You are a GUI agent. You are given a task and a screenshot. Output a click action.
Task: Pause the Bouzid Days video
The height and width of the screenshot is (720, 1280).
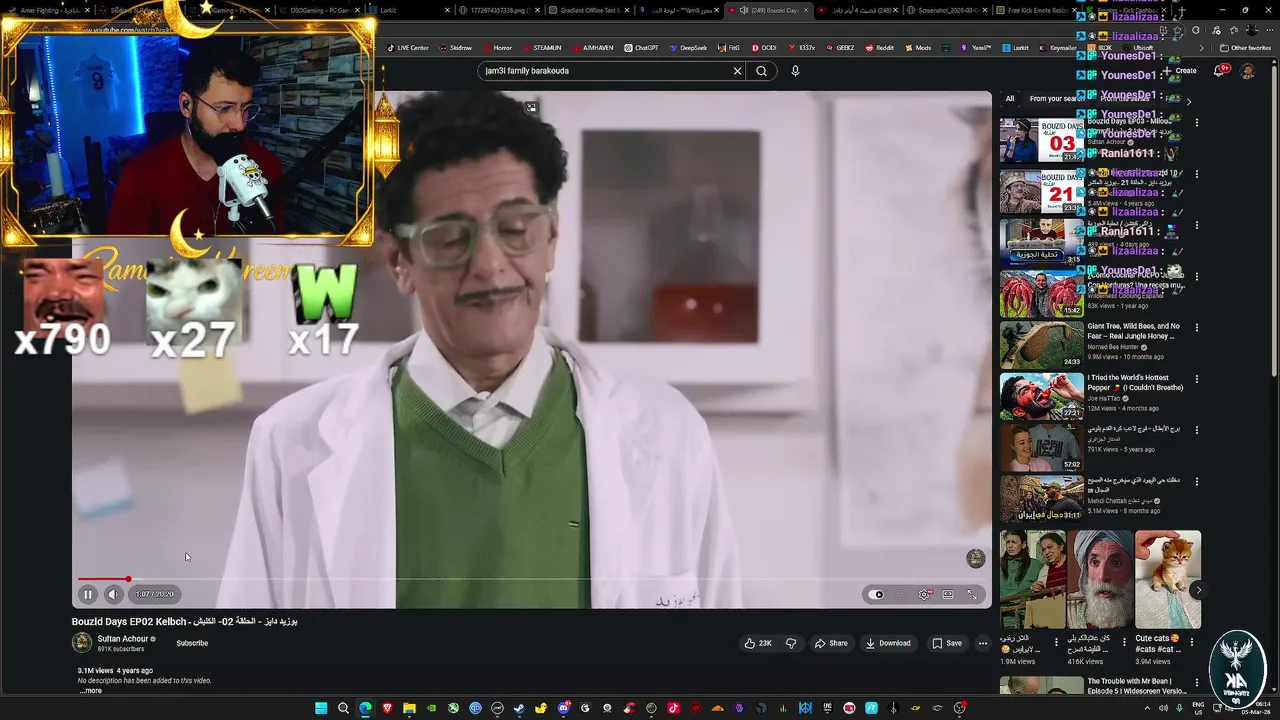tap(88, 594)
